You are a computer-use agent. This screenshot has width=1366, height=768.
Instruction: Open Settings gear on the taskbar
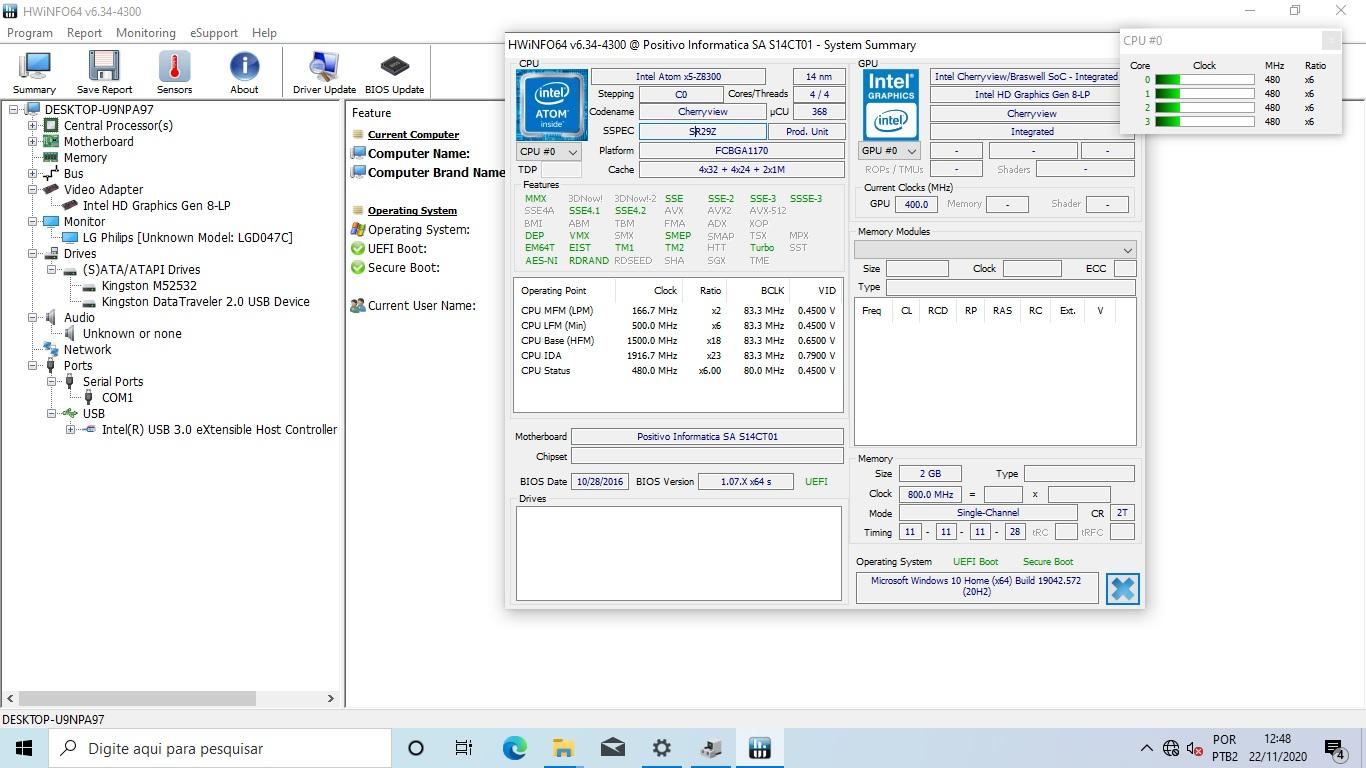click(661, 748)
